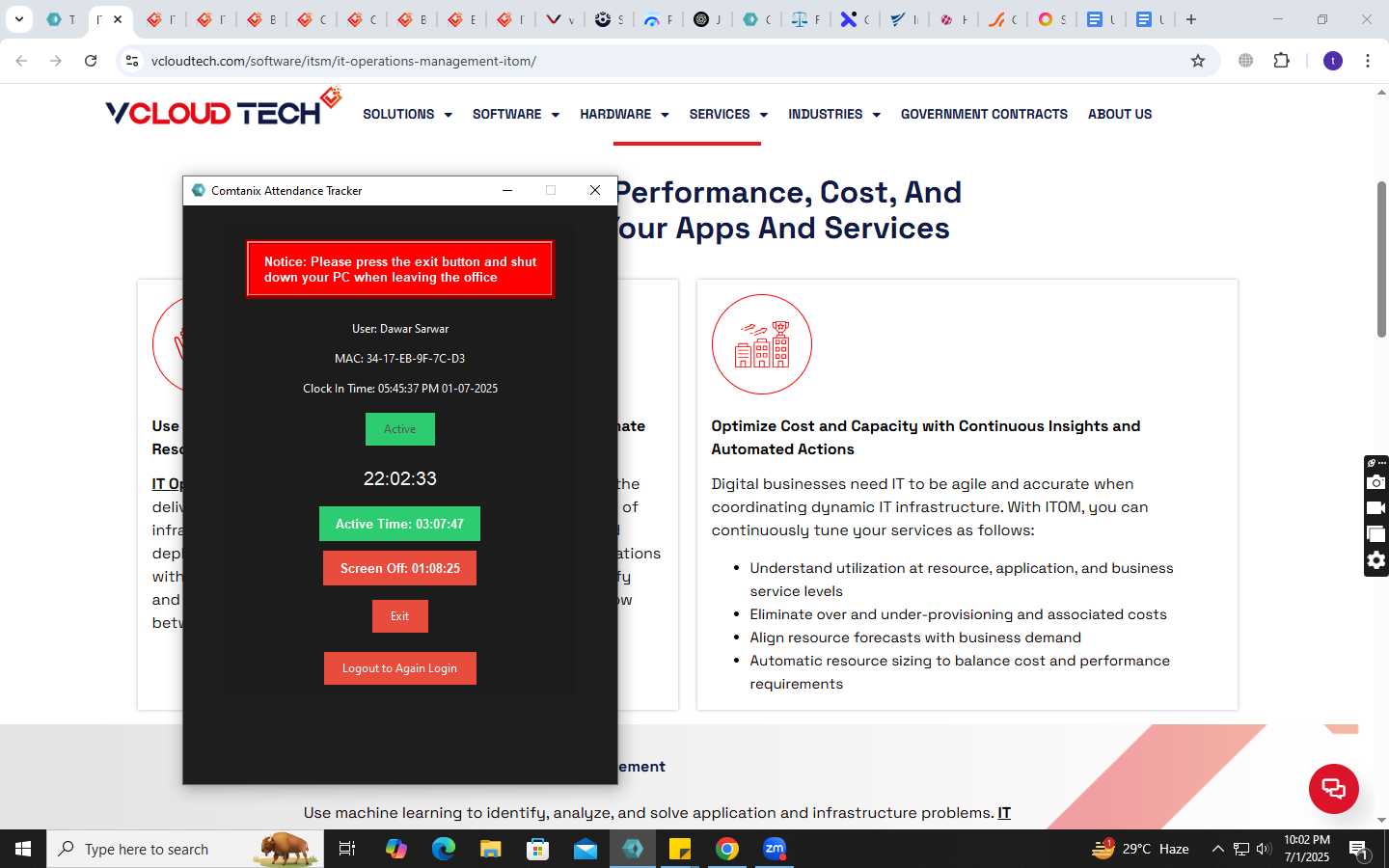Click the Windows taskbar search box
Screen dimensions: 1389x868
tap(185, 849)
